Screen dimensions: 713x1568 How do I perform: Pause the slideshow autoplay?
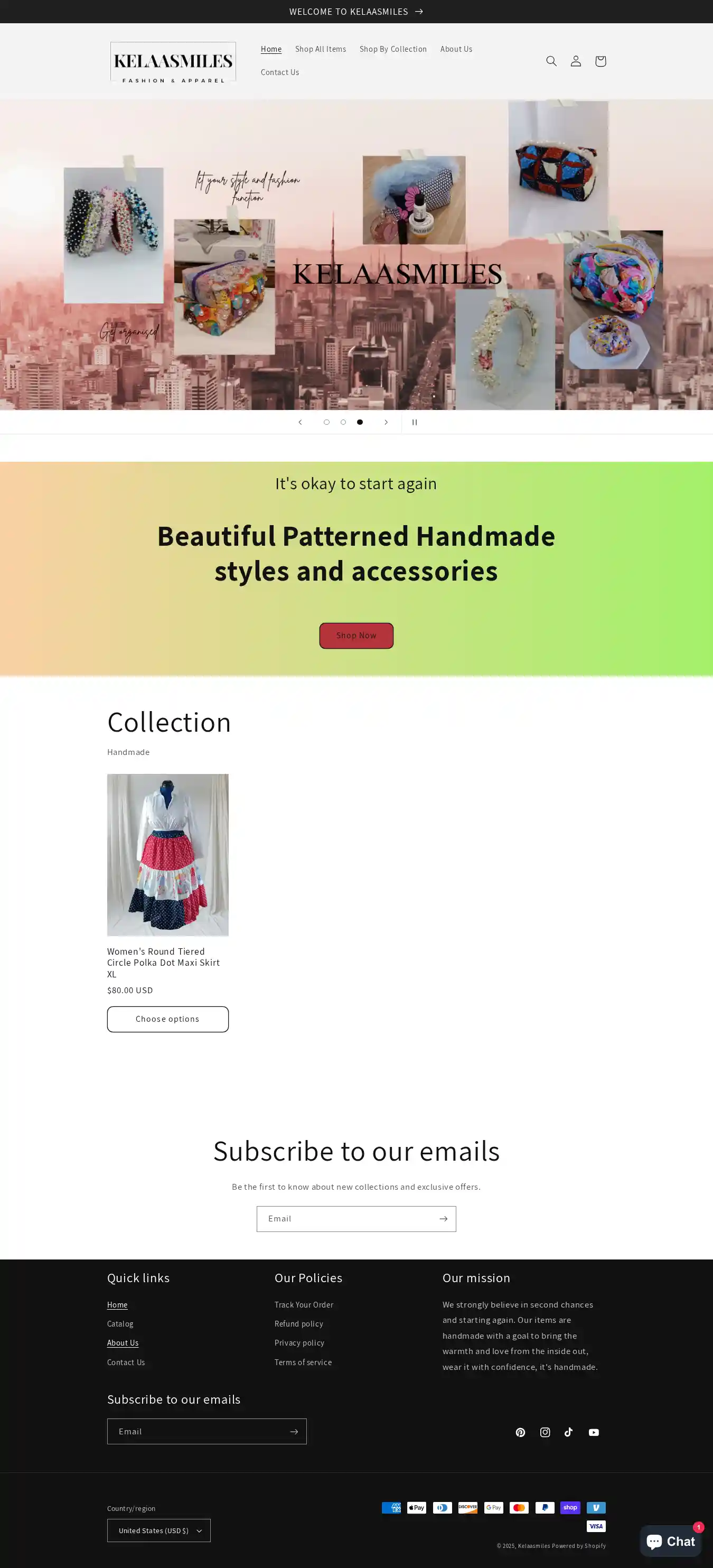[414, 422]
